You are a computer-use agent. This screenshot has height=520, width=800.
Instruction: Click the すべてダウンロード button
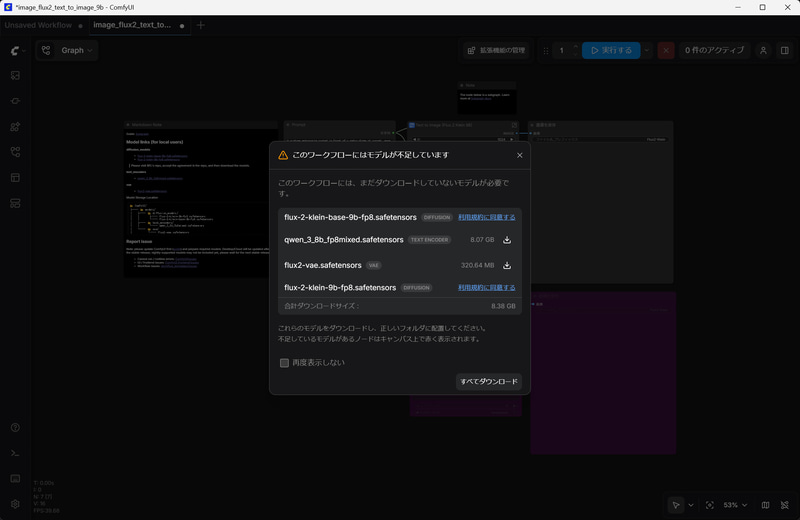(489, 382)
